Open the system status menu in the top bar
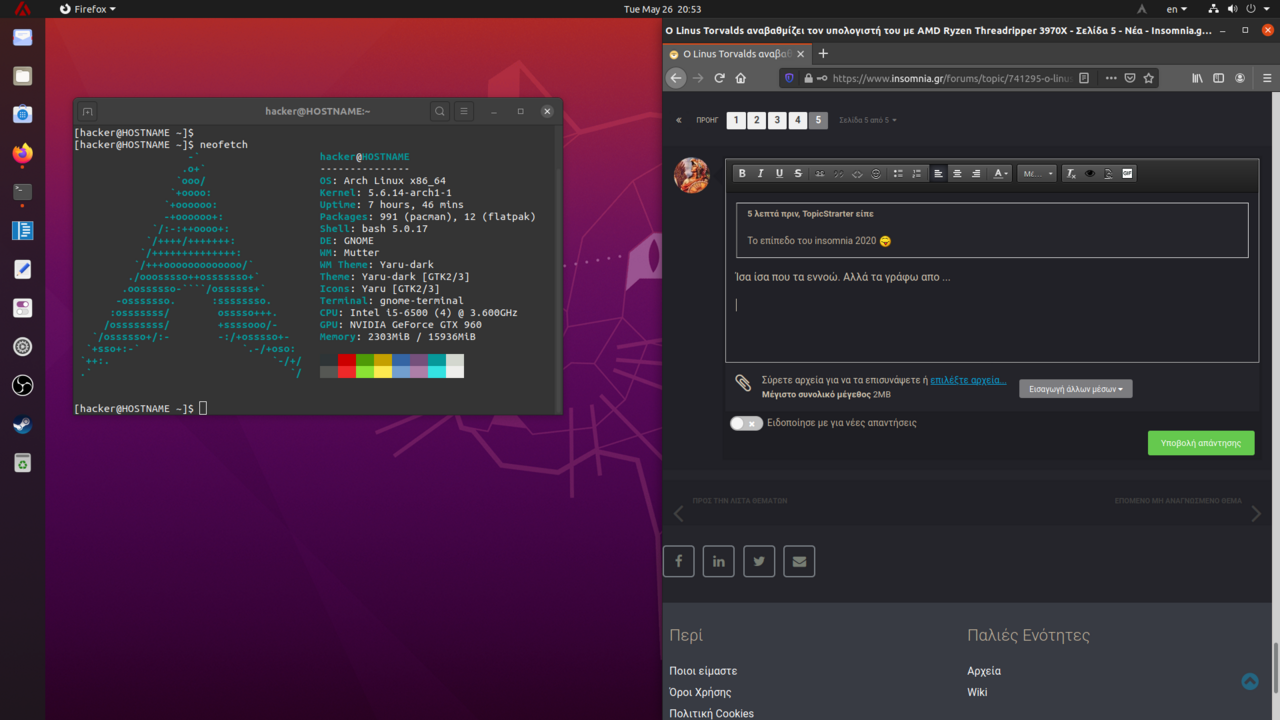1280x720 pixels. click(1241, 9)
